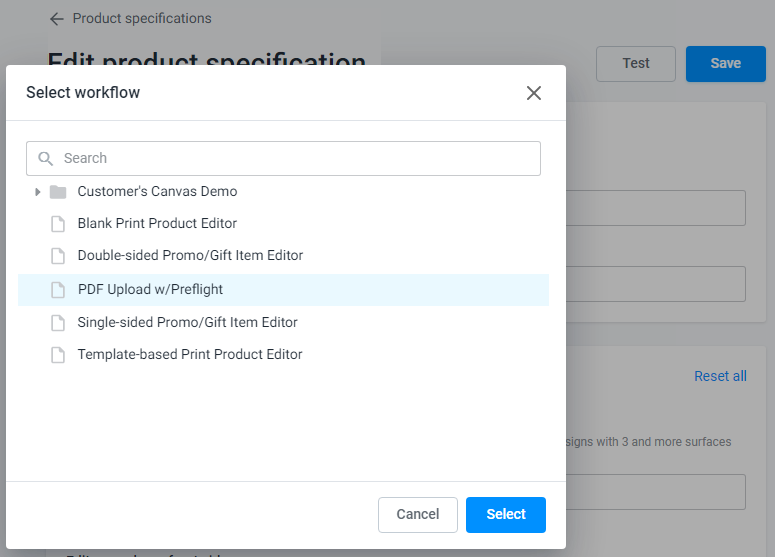Image resolution: width=775 pixels, height=557 pixels.
Task: Go back to Product specifications
Action: pyautogui.click(x=142, y=19)
